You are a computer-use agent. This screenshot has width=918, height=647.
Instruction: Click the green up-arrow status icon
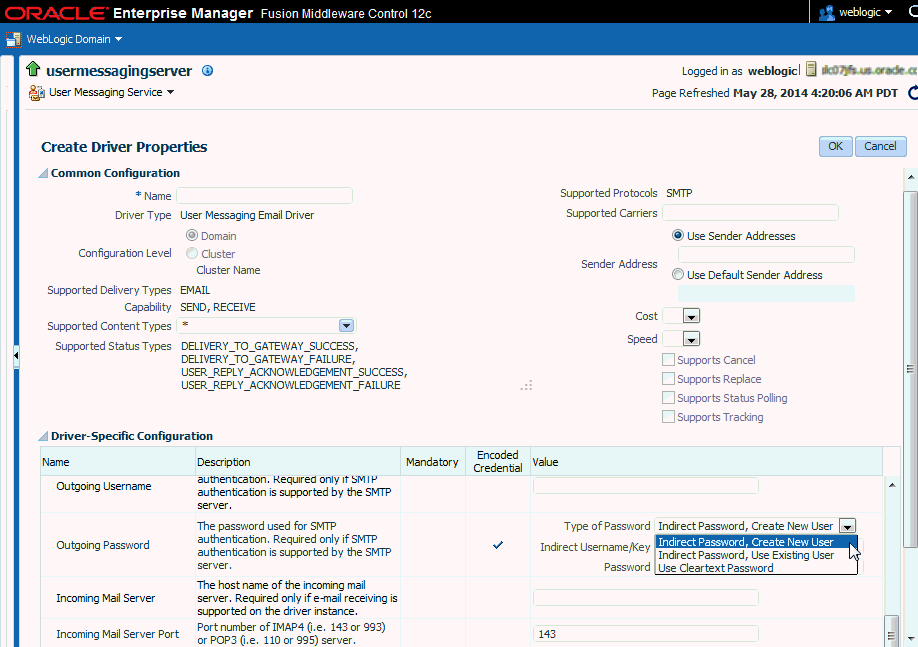(x=33, y=69)
